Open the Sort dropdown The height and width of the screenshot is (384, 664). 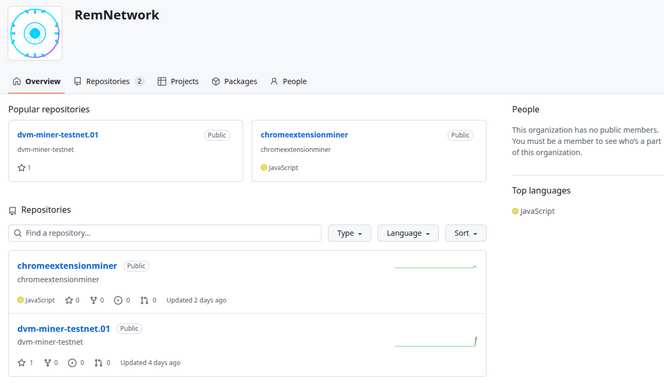point(465,233)
